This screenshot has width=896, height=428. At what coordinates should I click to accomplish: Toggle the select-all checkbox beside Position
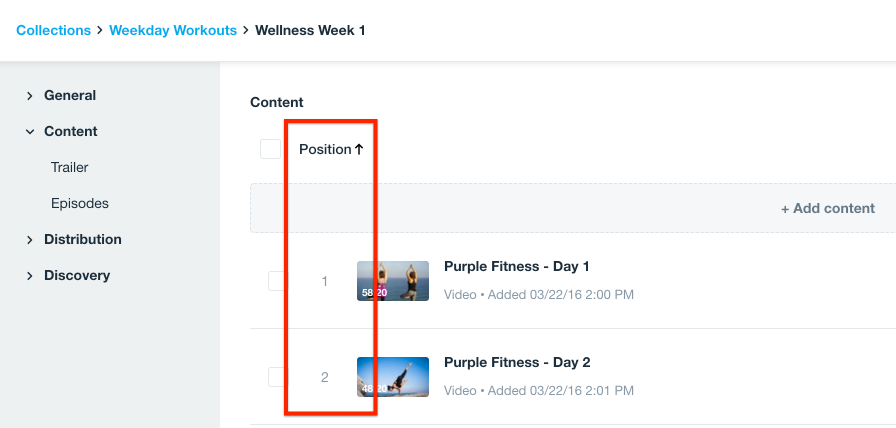[270, 149]
